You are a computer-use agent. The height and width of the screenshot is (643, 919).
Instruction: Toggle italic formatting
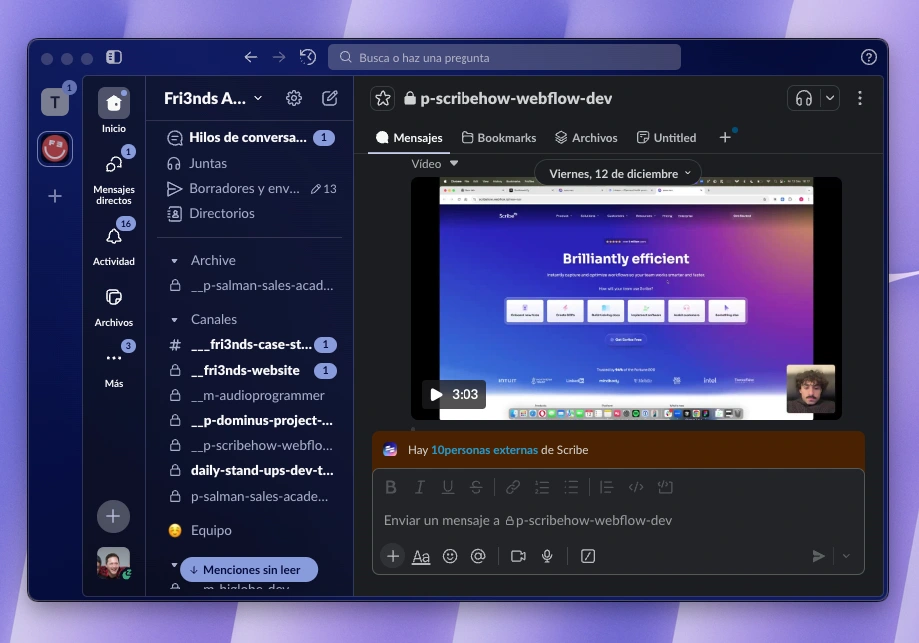click(x=419, y=487)
